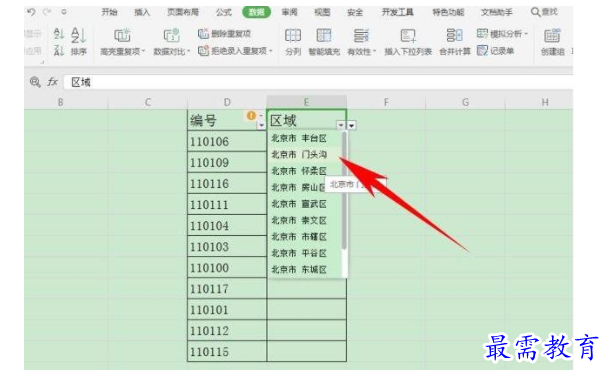Select the column G header
Screen dimensions: 607x379
pos(465,102)
